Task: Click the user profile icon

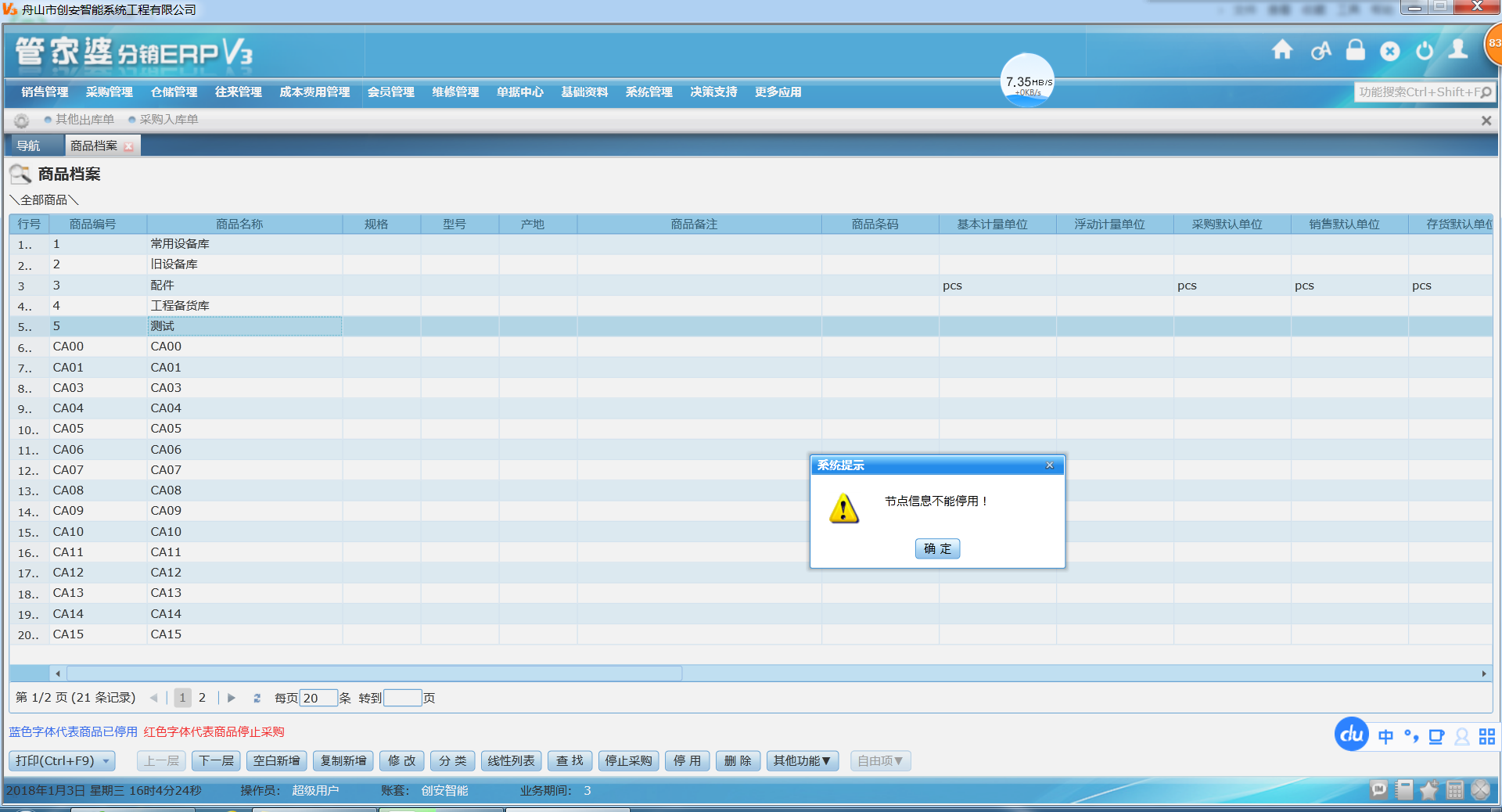Action: (x=1457, y=51)
